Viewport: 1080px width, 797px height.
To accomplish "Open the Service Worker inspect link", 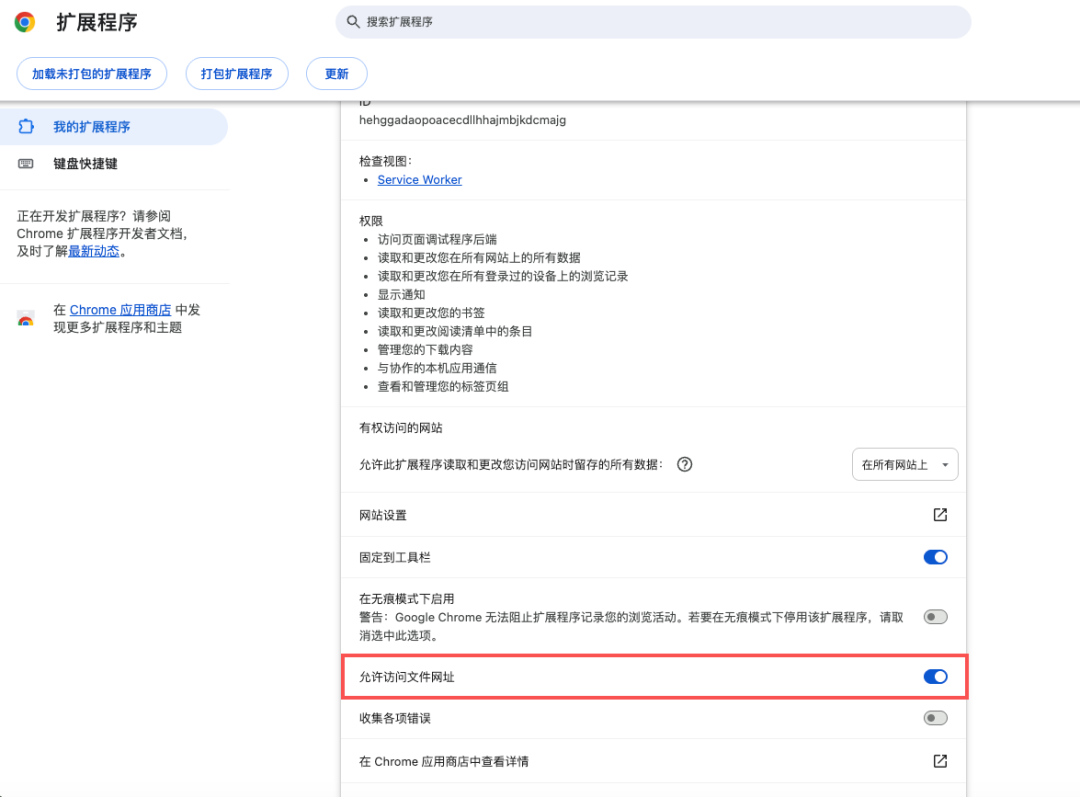I will (x=419, y=180).
